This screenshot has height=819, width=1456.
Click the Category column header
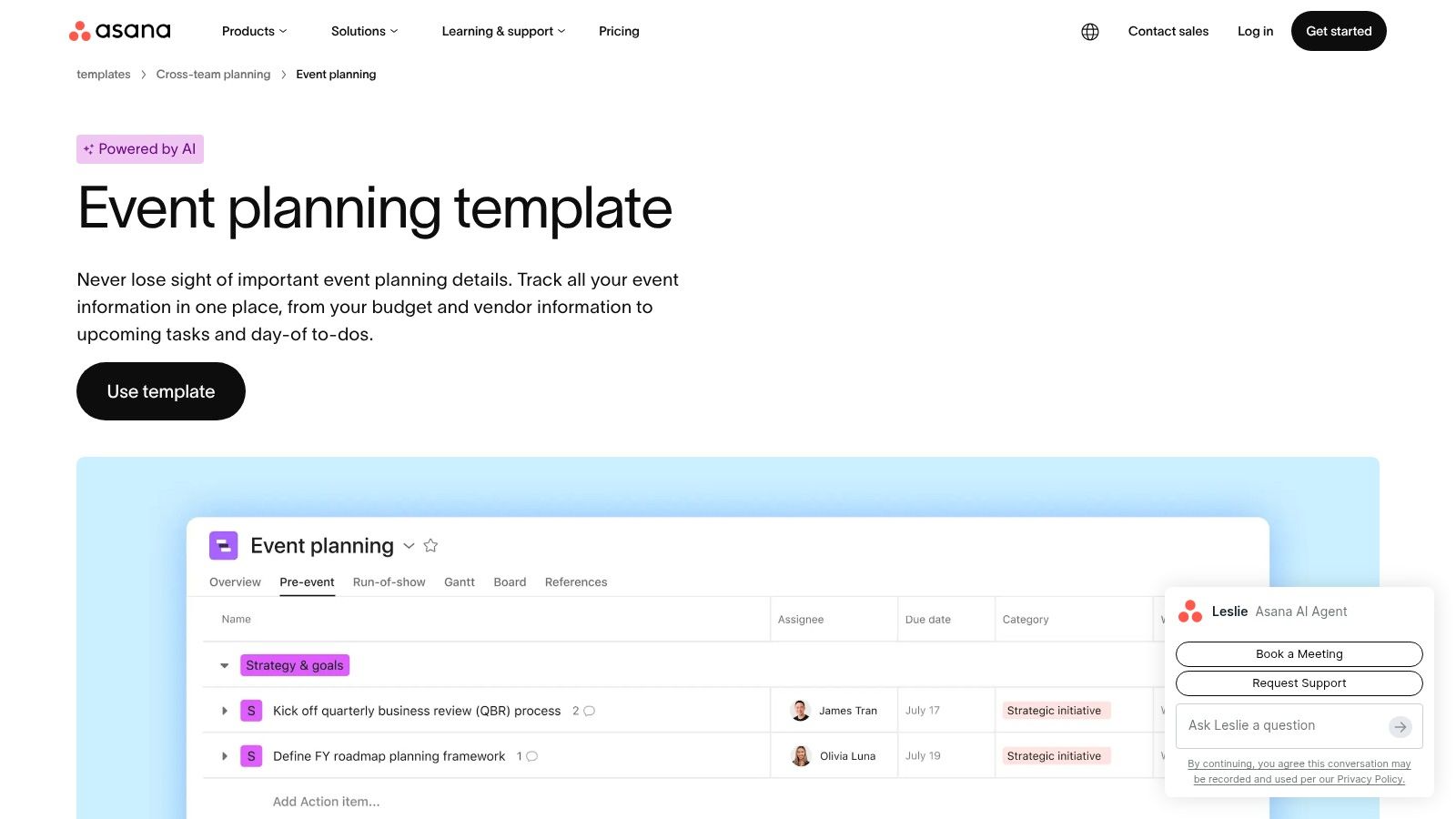(x=1026, y=620)
